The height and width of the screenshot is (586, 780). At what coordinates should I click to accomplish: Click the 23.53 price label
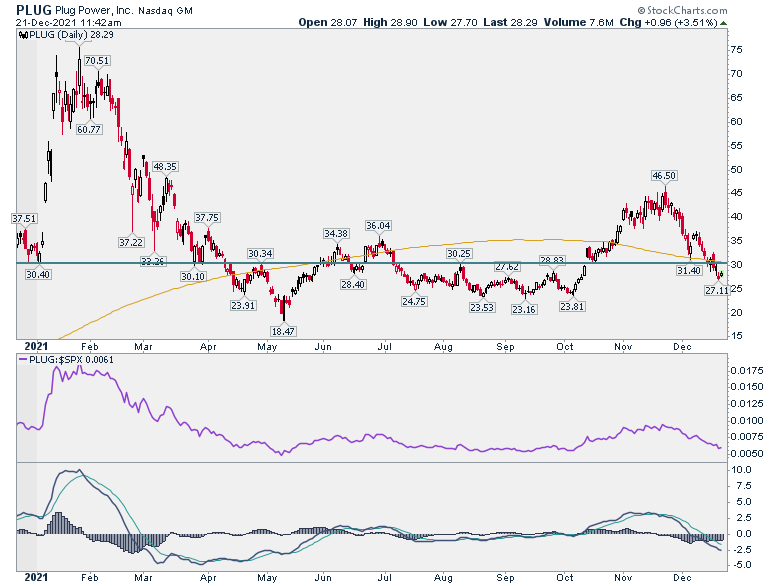click(x=482, y=307)
